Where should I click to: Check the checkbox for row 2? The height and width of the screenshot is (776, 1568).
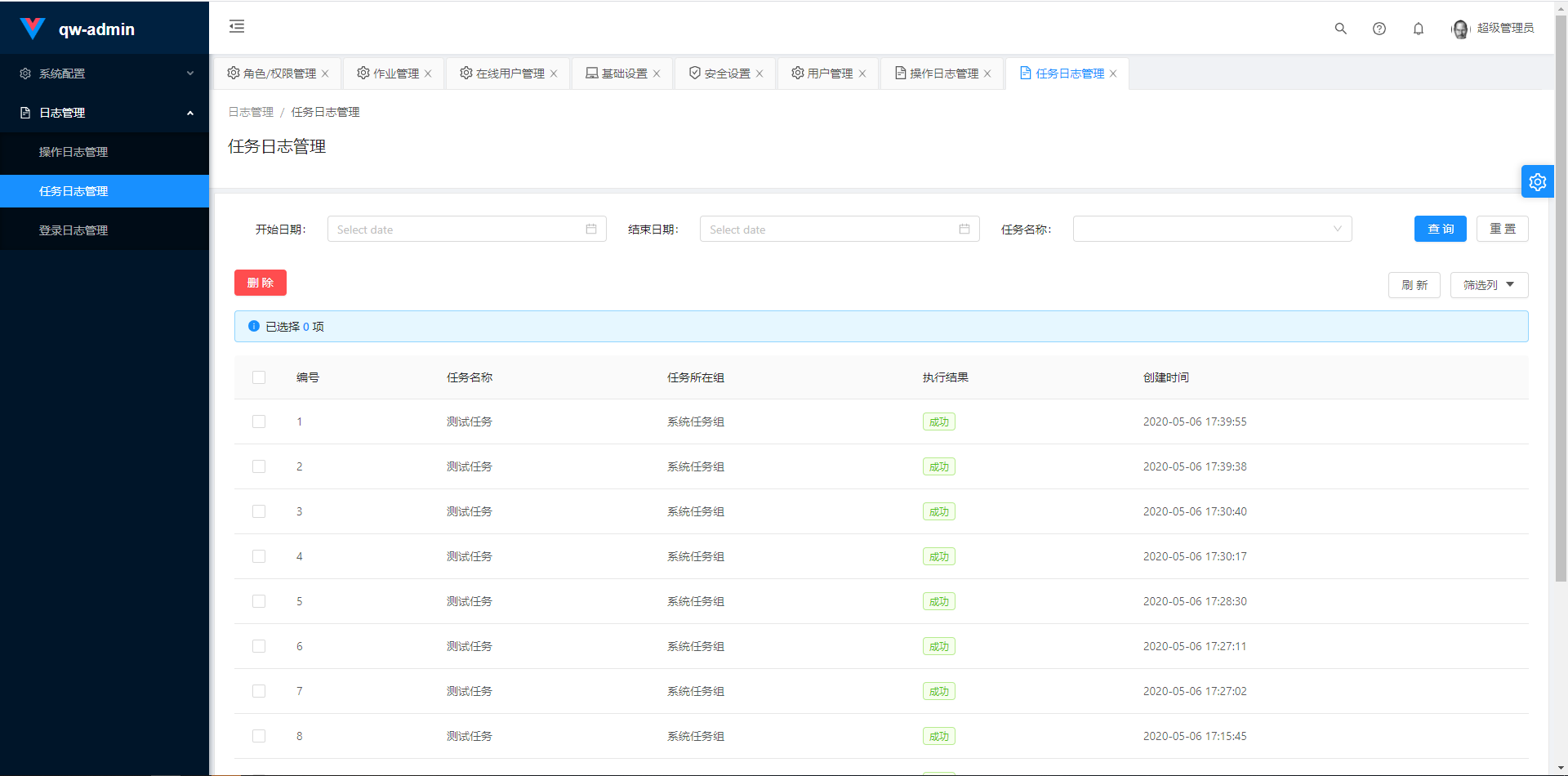click(259, 466)
